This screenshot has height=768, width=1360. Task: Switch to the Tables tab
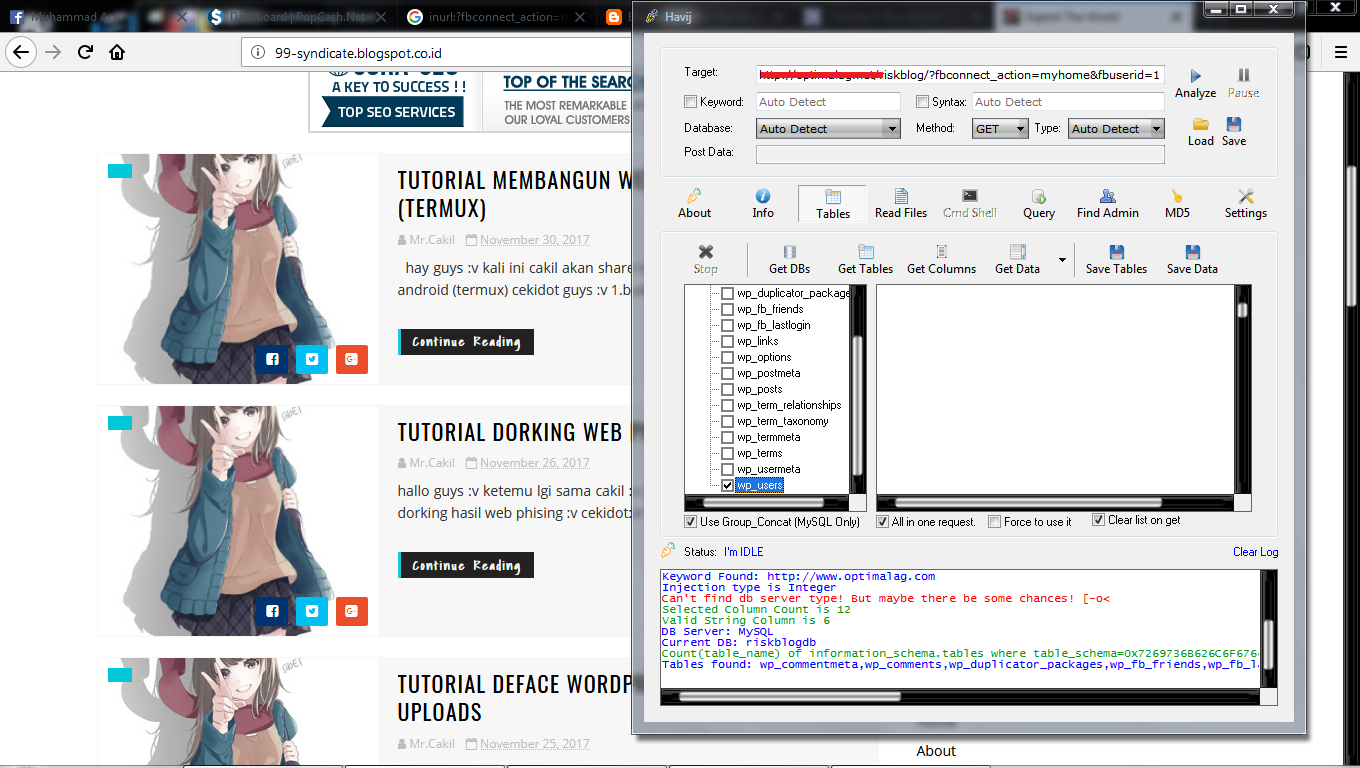(833, 203)
